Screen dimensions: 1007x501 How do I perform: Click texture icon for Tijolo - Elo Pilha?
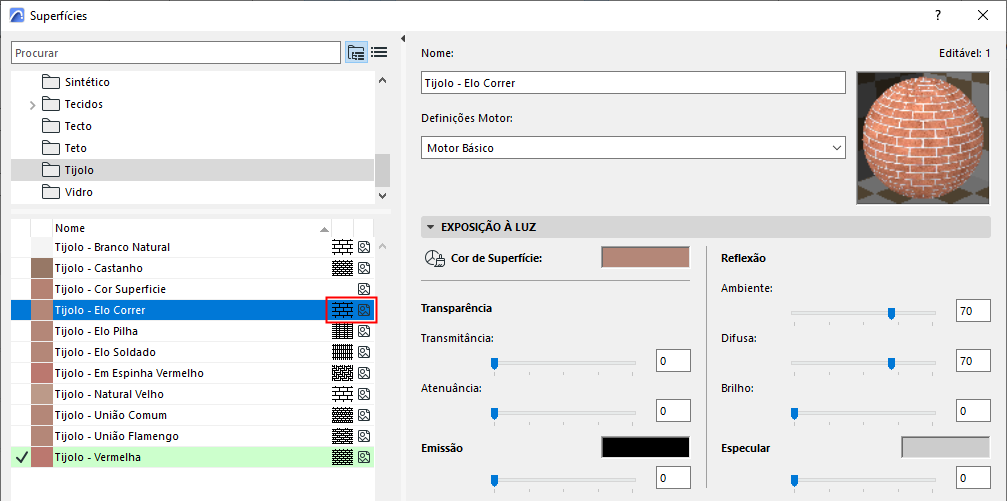coord(364,331)
